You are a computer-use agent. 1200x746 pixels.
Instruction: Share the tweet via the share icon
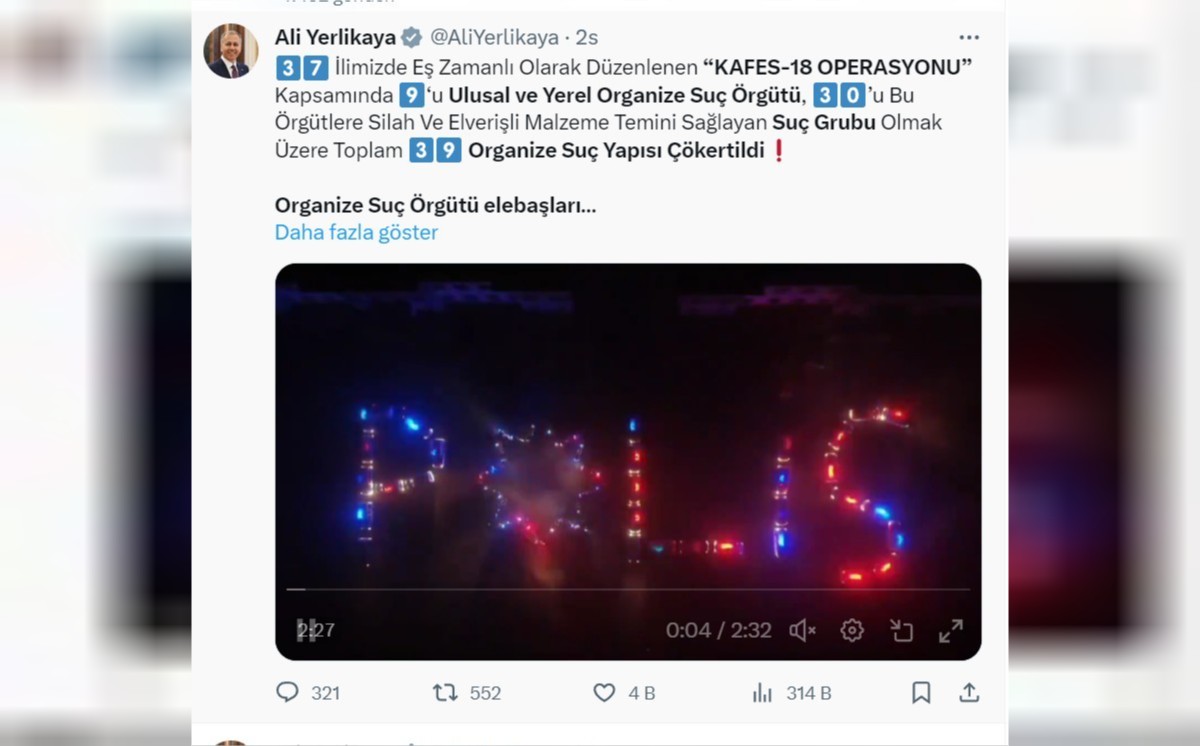pyautogui.click(x=968, y=692)
